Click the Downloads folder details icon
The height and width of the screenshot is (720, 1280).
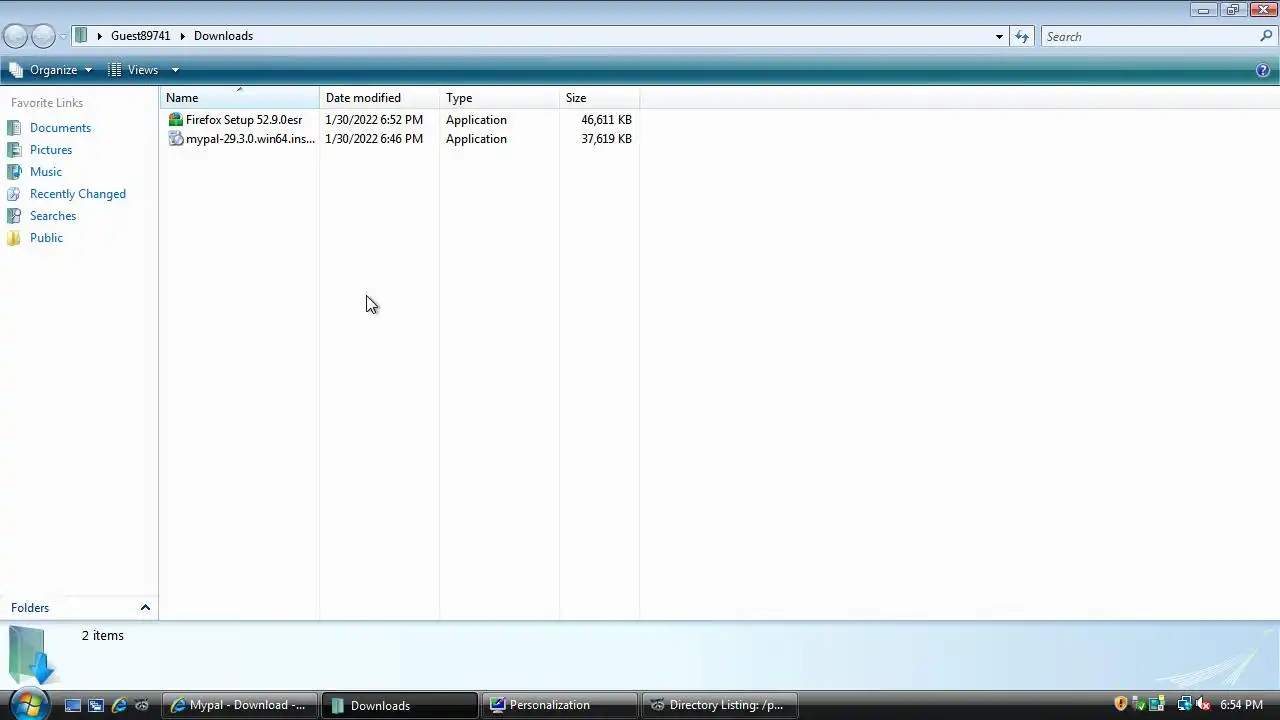pos(33,654)
